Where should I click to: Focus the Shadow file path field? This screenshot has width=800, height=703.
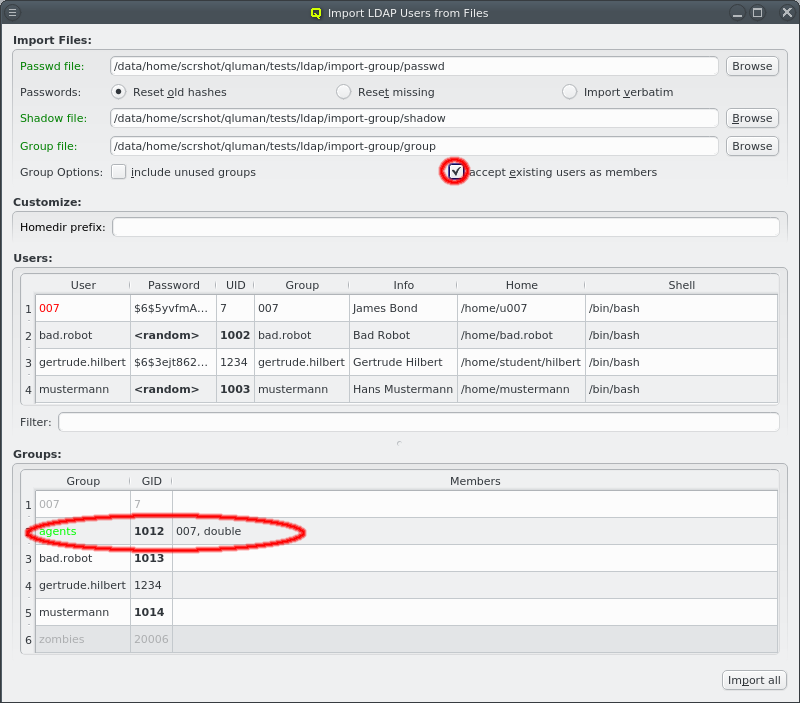[414, 118]
